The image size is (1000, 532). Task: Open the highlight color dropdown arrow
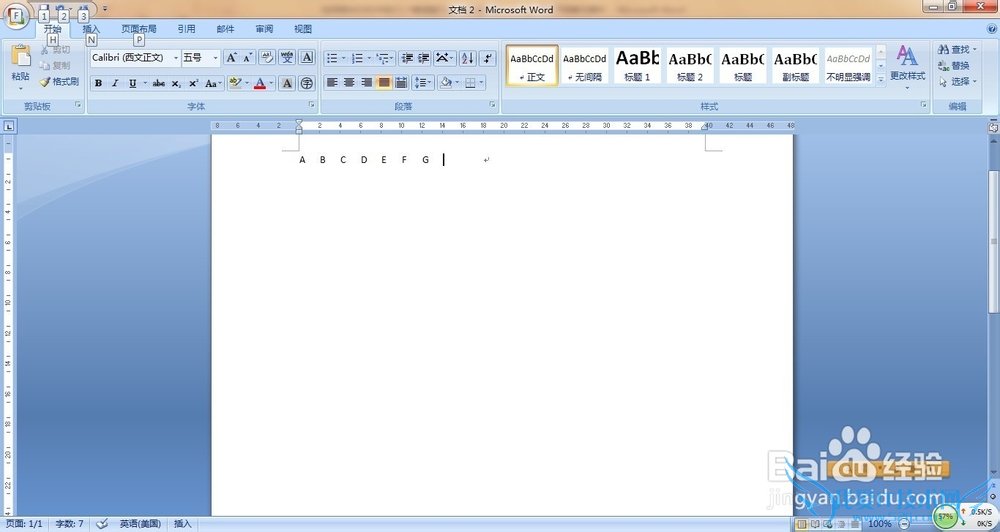coord(247,84)
